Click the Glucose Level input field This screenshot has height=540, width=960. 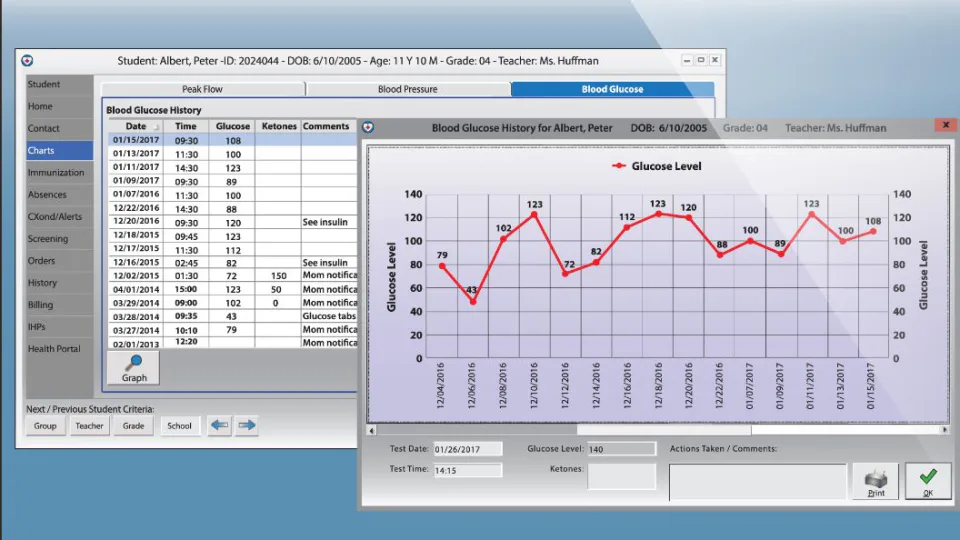pos(621,449)
